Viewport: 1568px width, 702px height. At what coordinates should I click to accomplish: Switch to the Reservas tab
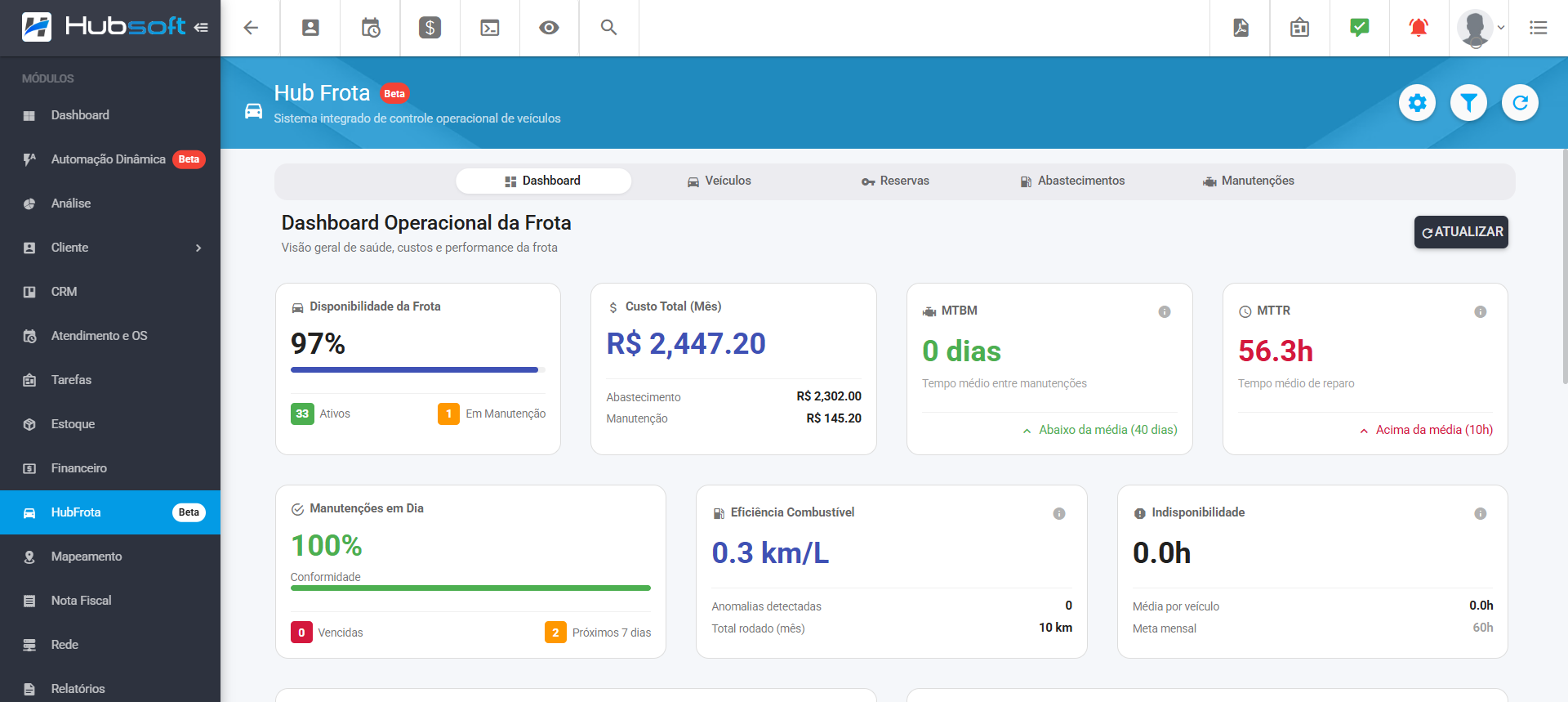[895, 181]
